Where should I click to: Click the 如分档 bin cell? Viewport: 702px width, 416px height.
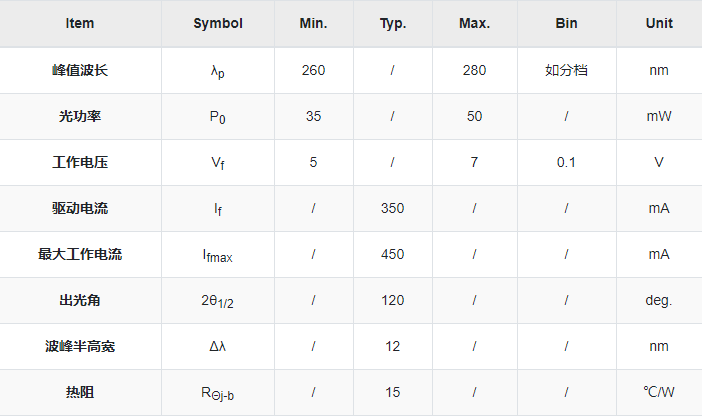point(566,70)
